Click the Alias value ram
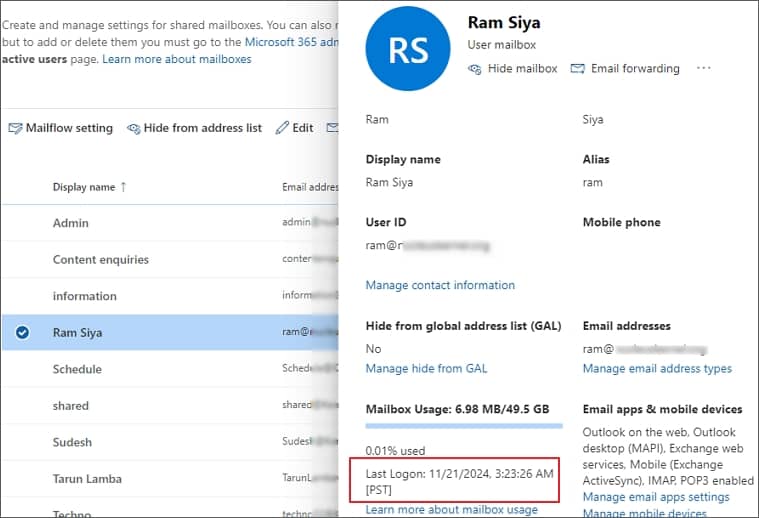759x518 pixels. 592,183
